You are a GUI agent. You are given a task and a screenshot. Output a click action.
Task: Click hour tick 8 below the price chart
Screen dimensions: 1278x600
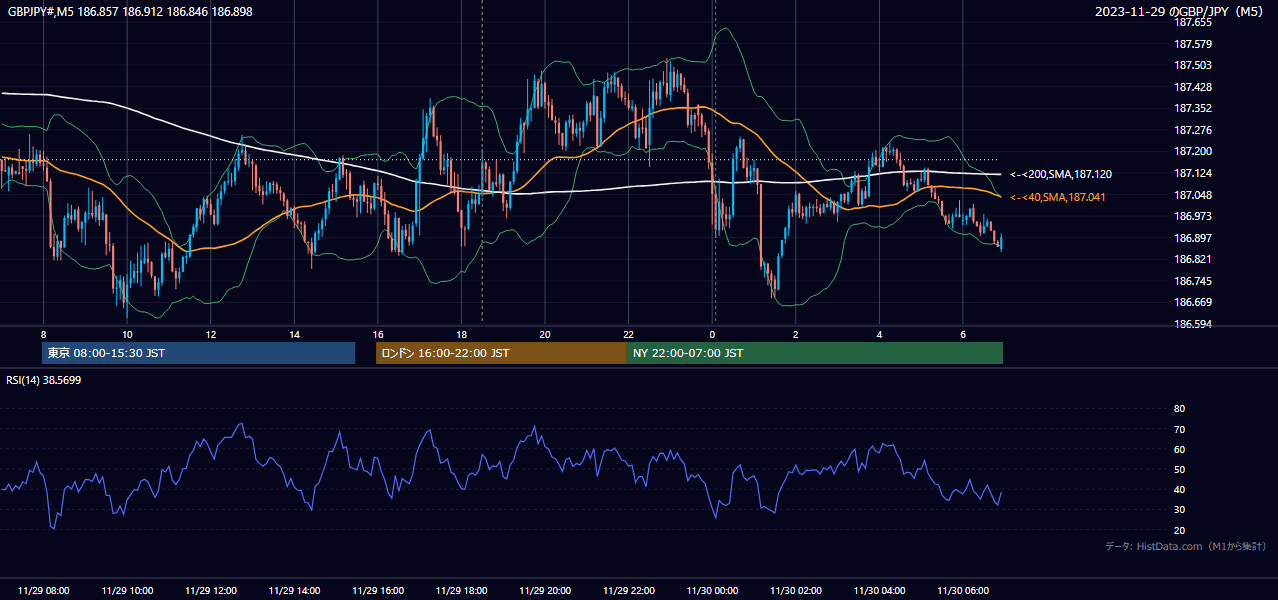[44, 334]
